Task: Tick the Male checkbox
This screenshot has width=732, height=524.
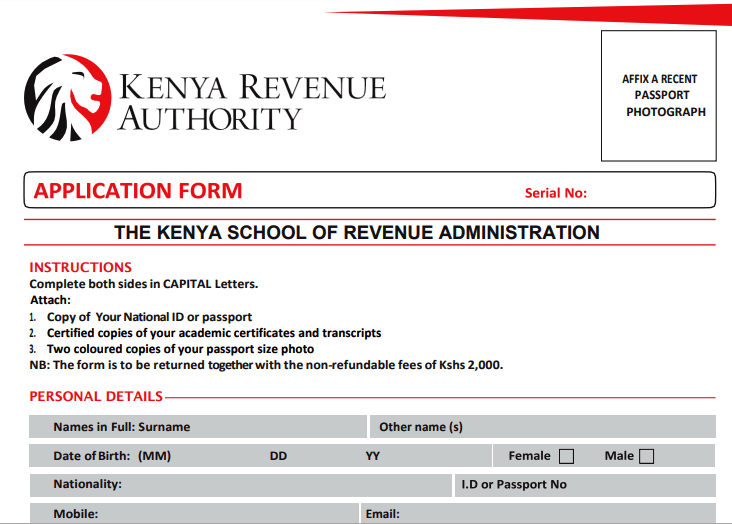Action: click(x=646, y=456)
